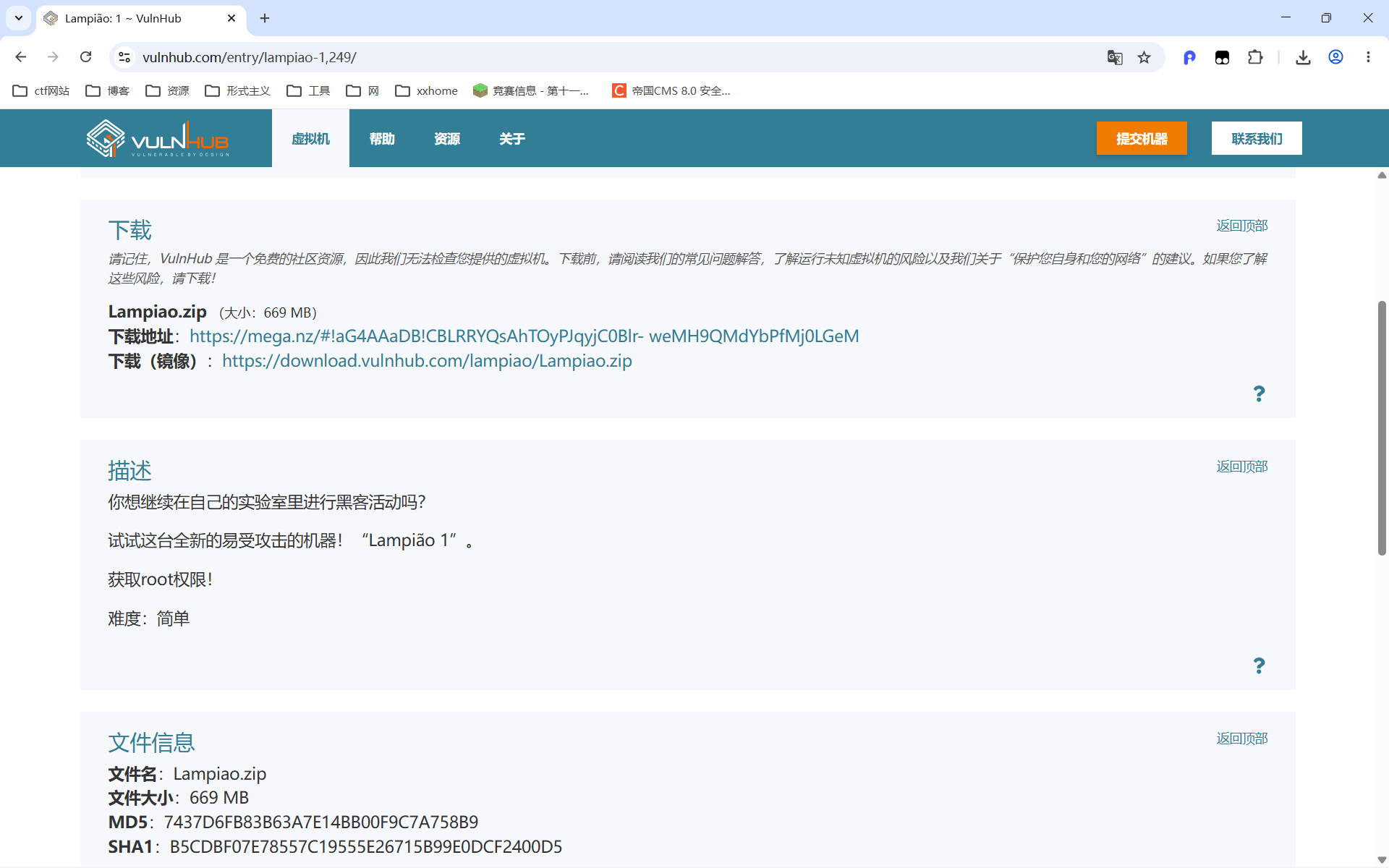This screenshot has height=868, width=1389.
Task: Click the question mark in description section
Action: click(x=1259, y=665)
